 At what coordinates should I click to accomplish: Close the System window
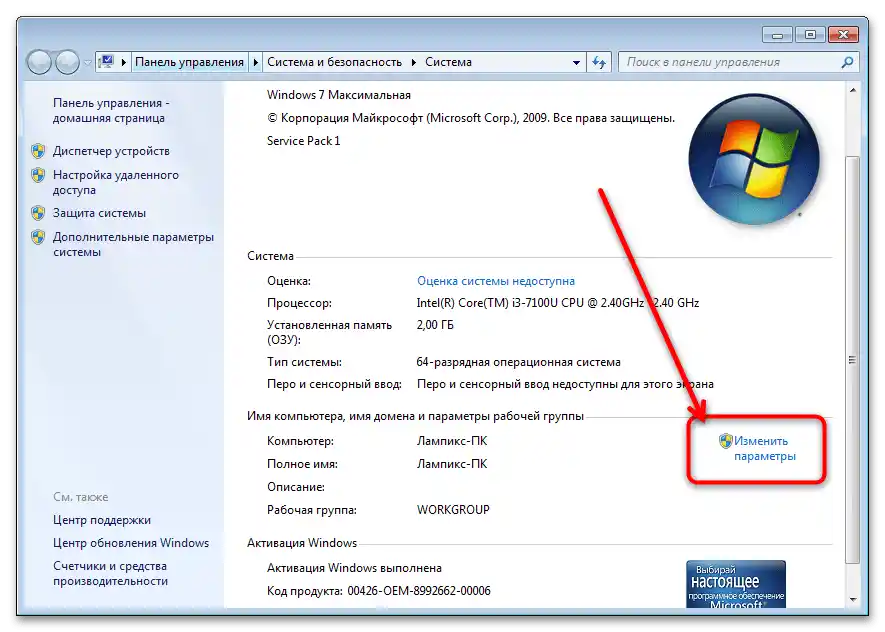(843, 35)
